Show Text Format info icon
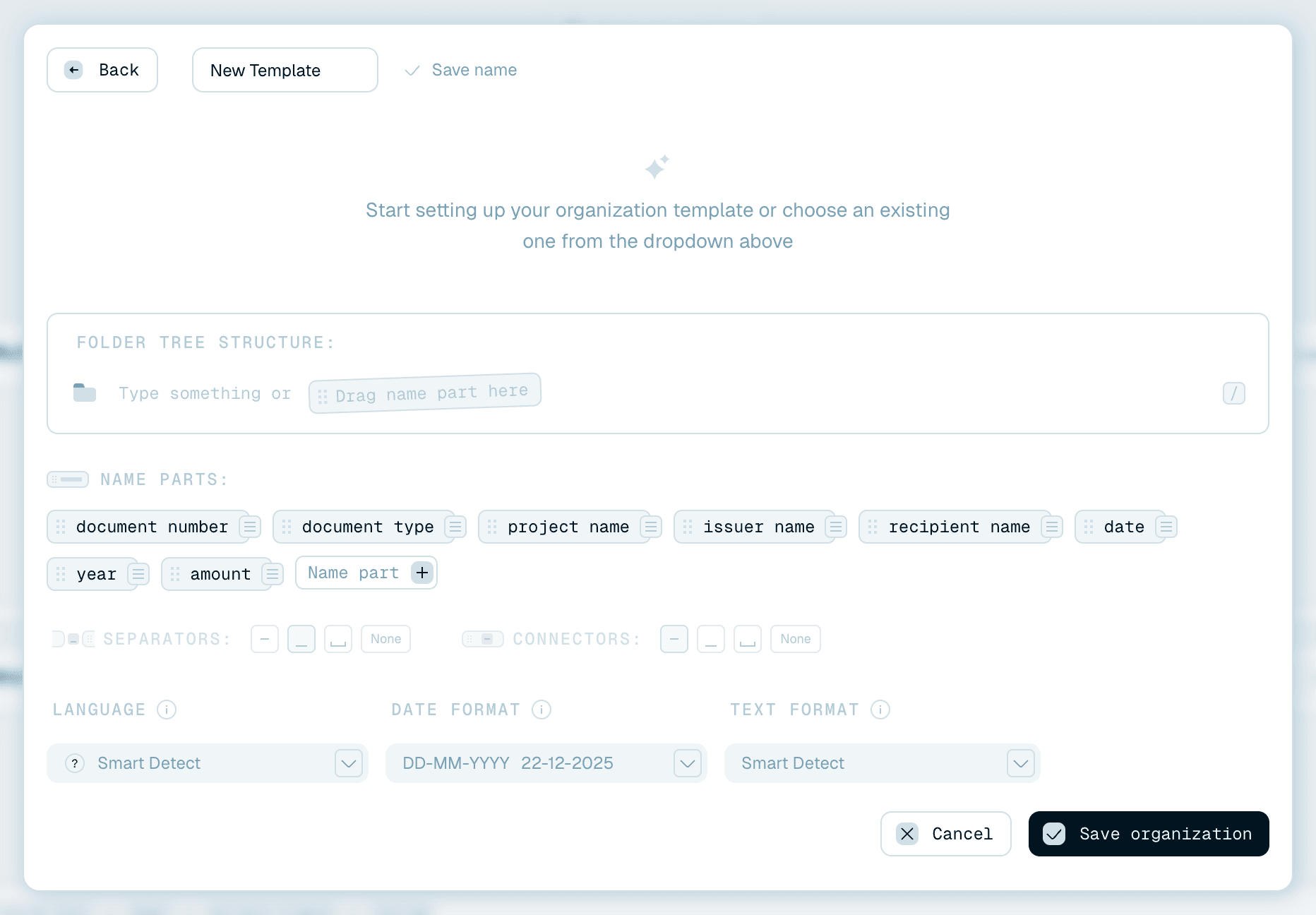This screenshot has width=1316, height=915. tap(880, 710)
